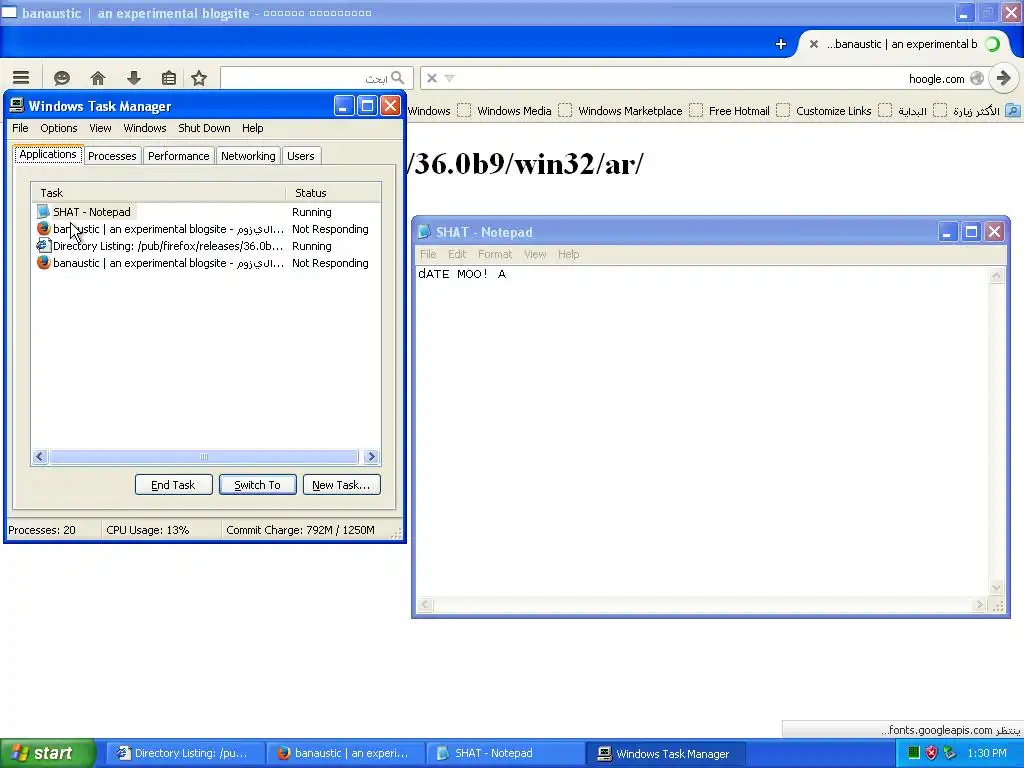
Task: Open Task Manager Windows menu
Action: click(145, 128)
